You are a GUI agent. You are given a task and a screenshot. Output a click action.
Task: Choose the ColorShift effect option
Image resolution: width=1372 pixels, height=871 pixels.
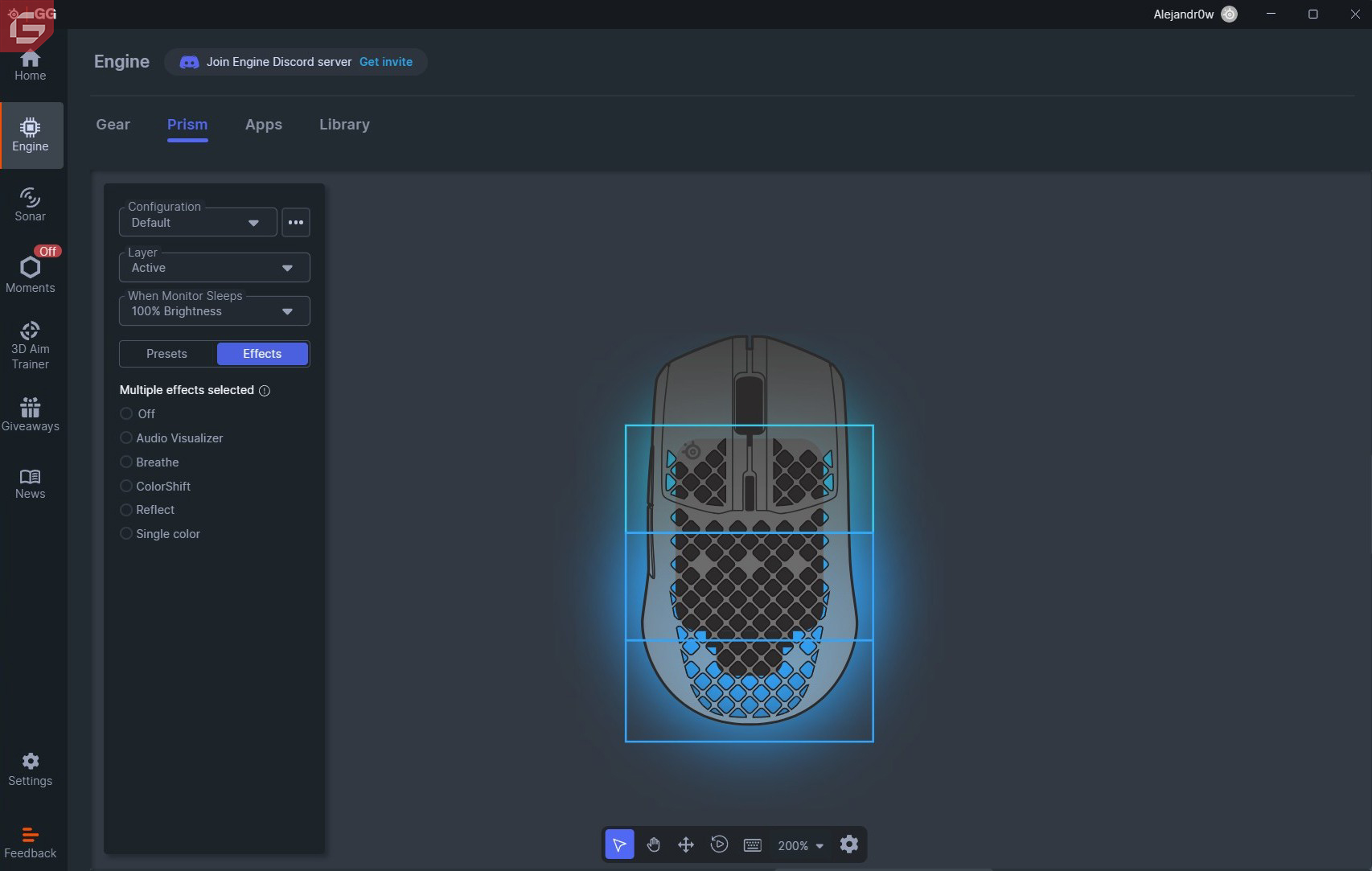[x=126, y=487]
